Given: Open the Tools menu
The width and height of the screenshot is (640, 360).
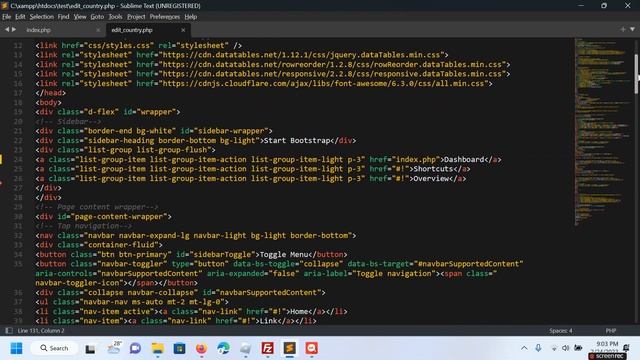Looking at the screenshot, I should click(116, 17).
